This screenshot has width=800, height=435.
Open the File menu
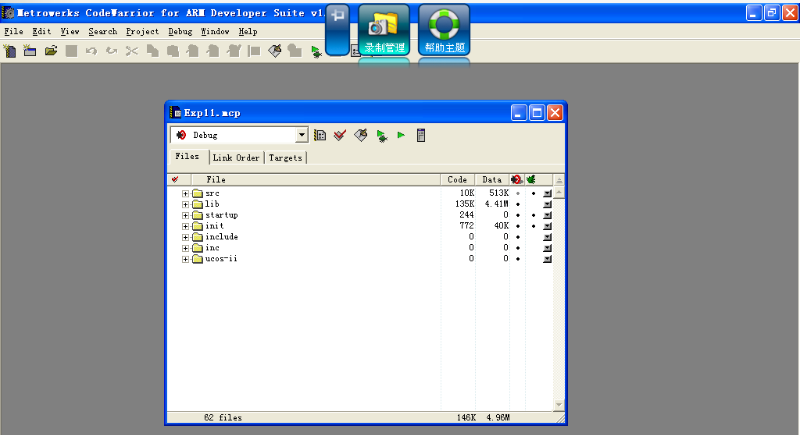(x=14, y=32)
